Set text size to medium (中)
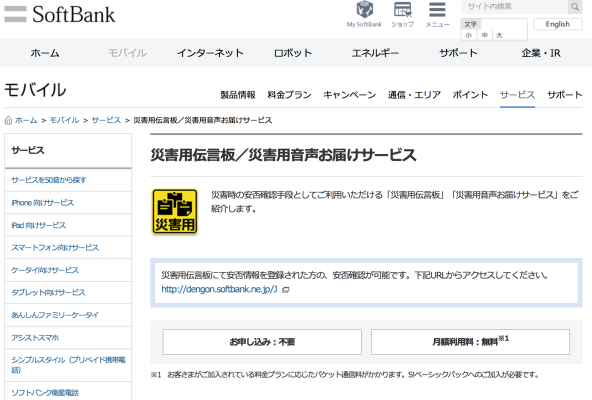Screen dimensions: 592x400 (485, 35)
